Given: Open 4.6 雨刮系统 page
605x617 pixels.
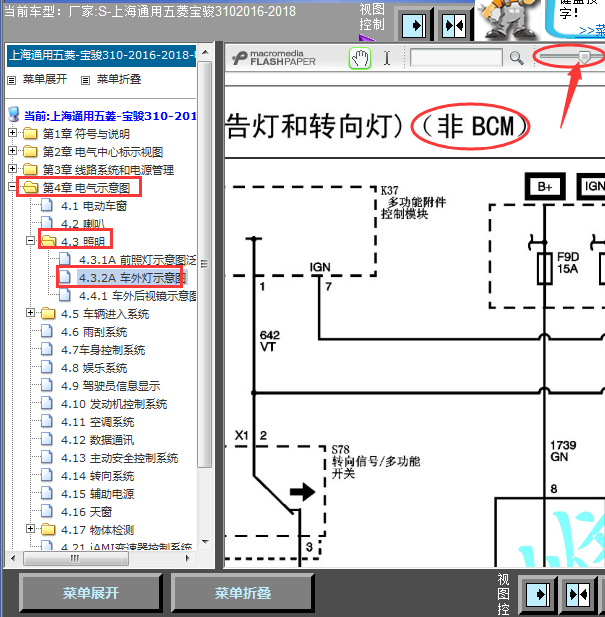Looking at the screenshot, I should tap(94, 332).
